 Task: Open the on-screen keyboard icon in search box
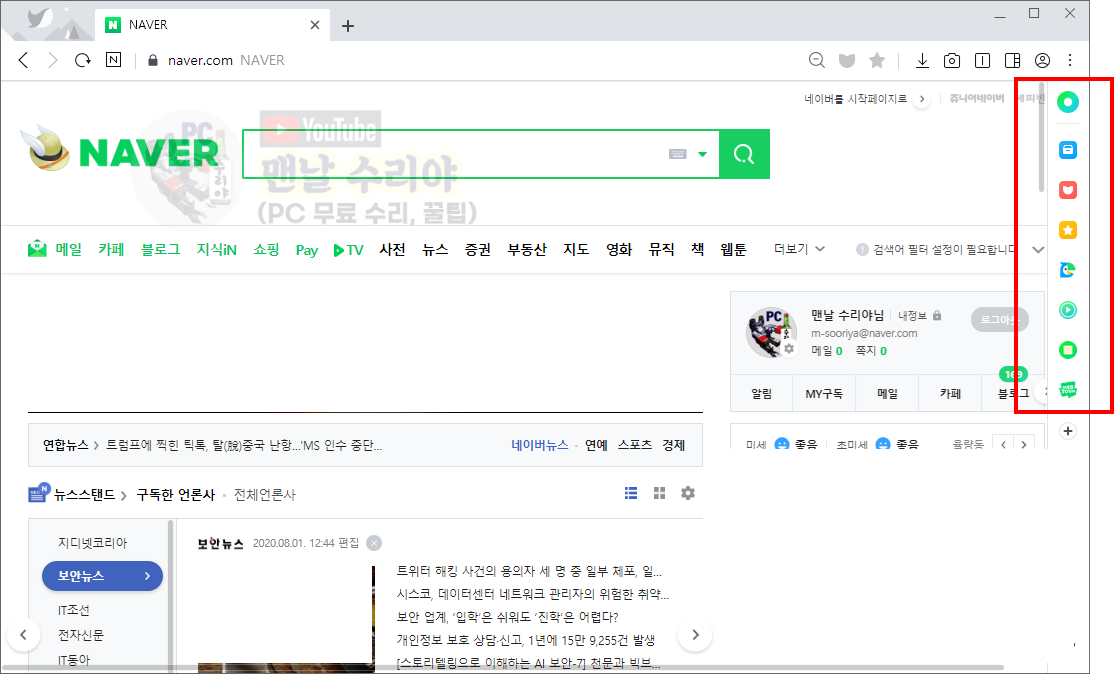678,154
